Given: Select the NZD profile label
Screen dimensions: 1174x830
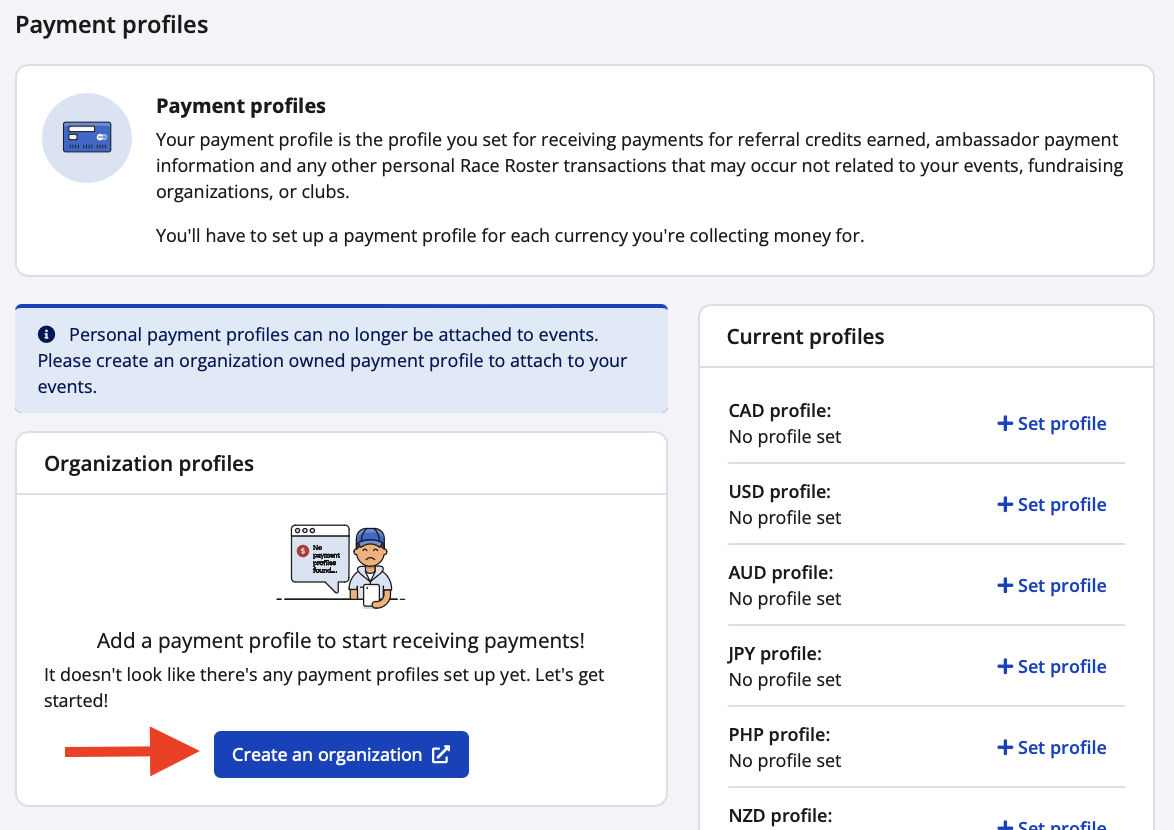Looking at the screenshot, I should click(780, 816).
